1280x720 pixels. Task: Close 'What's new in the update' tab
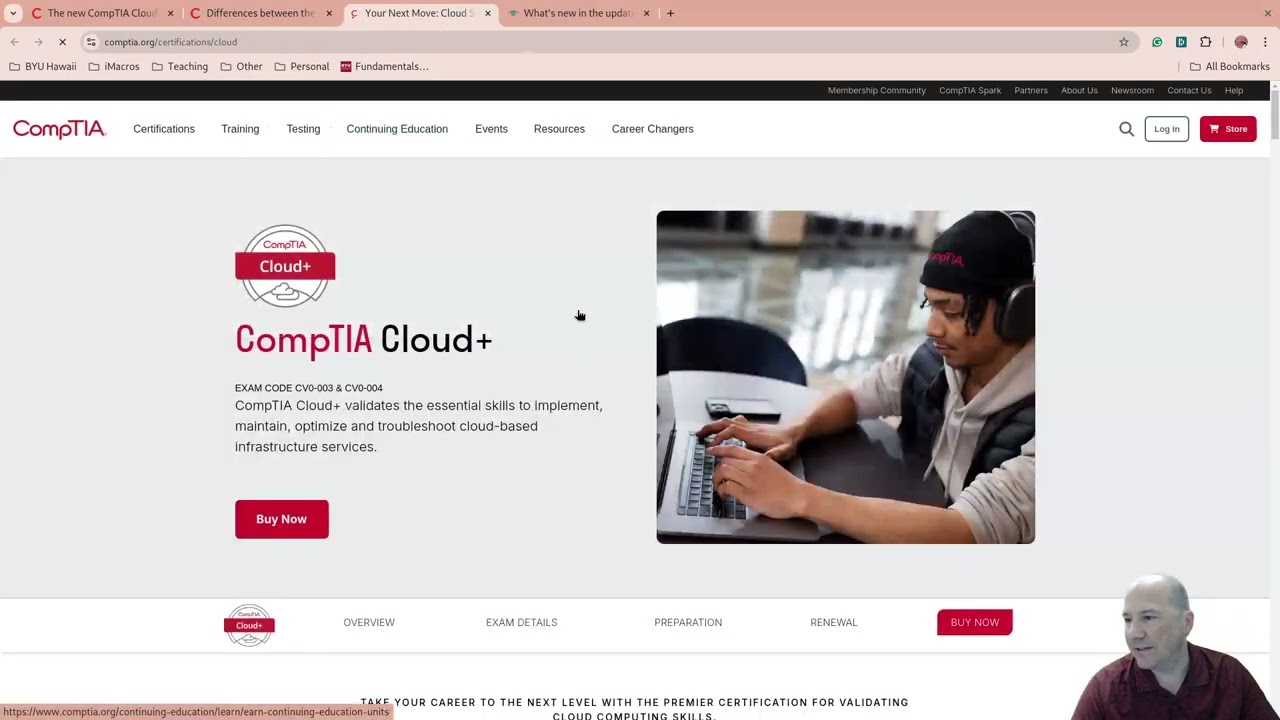(x=646, y=13)
